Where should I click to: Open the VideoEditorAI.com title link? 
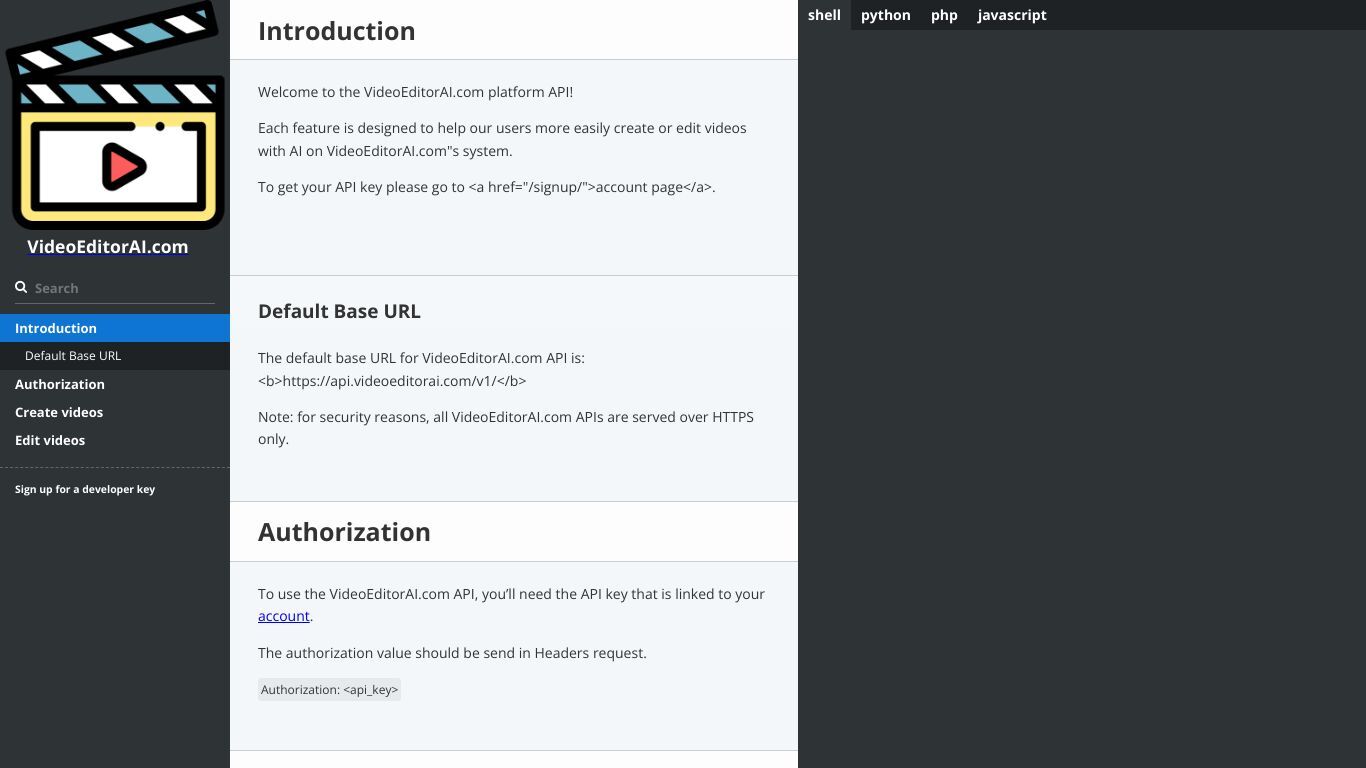click(x=108, y=247)
